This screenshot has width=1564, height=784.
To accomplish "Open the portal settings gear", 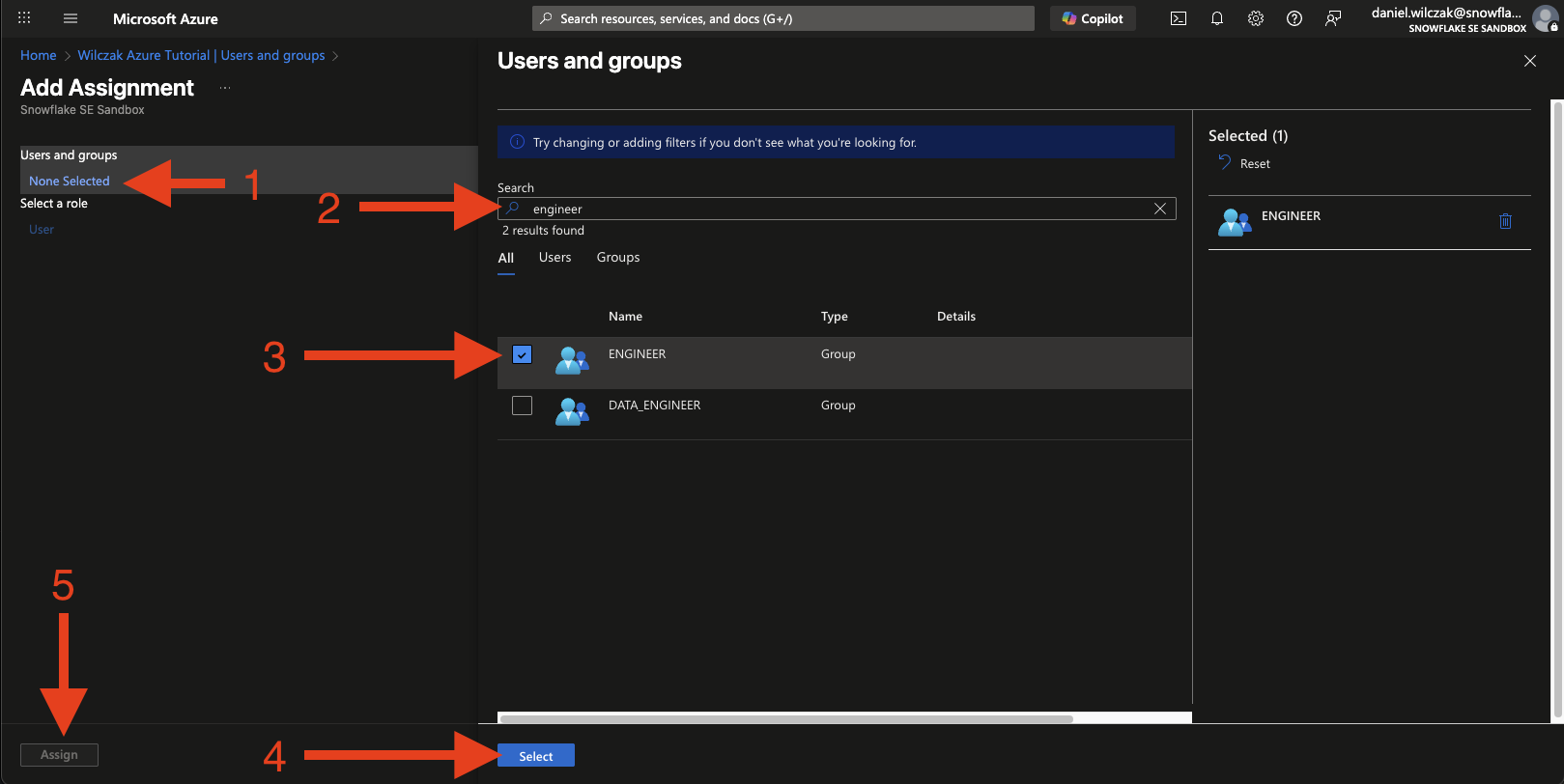I will click(1256, 18).
